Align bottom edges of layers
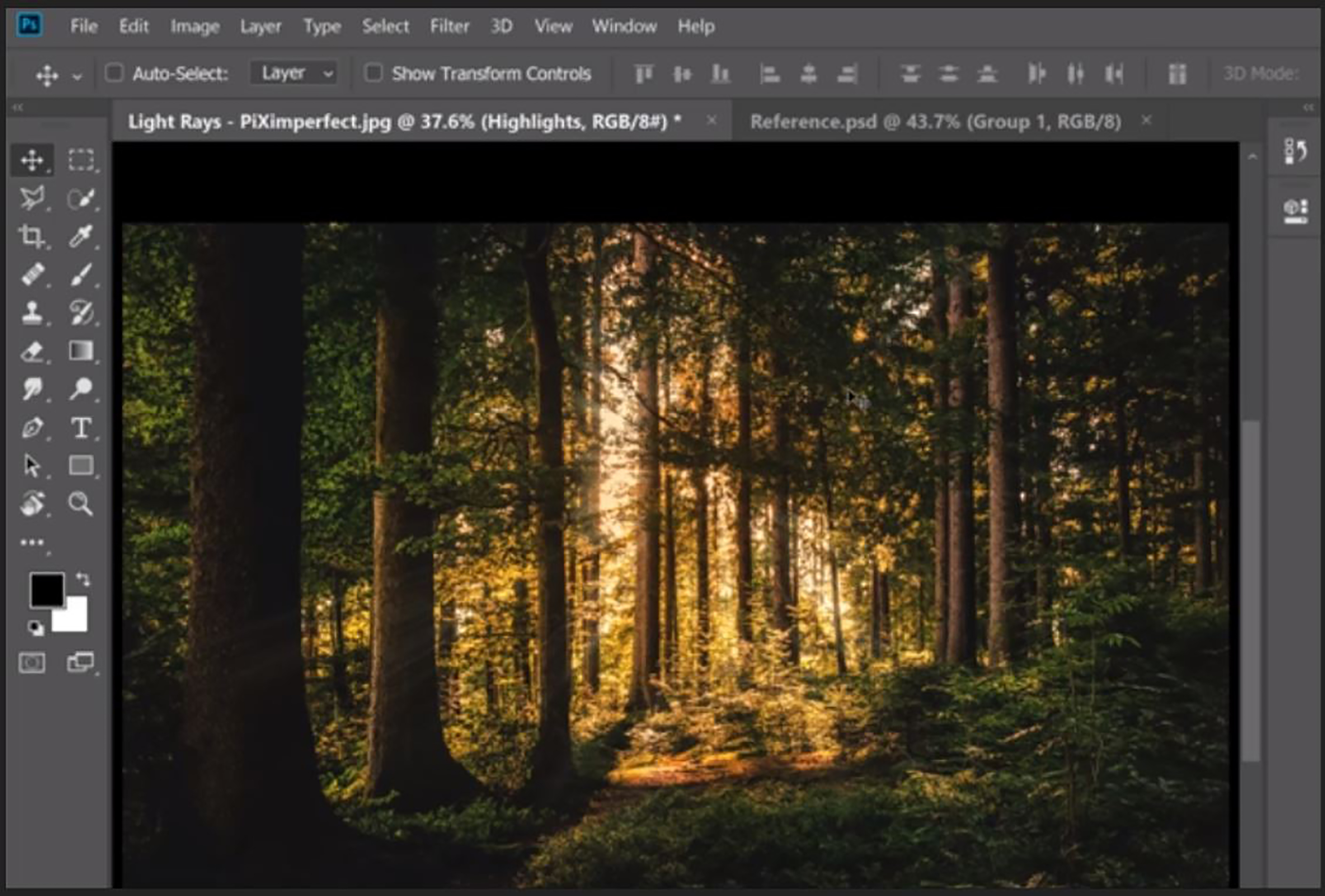This screenshot has height=896, width=1325. click(720, 74)
